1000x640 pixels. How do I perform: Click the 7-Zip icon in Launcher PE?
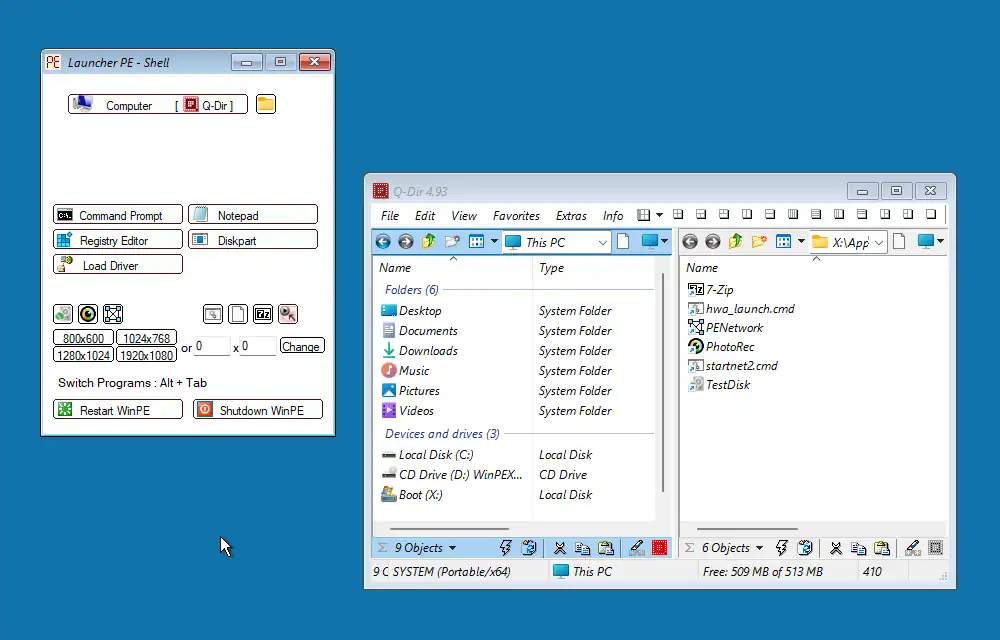tap(263, 314)
